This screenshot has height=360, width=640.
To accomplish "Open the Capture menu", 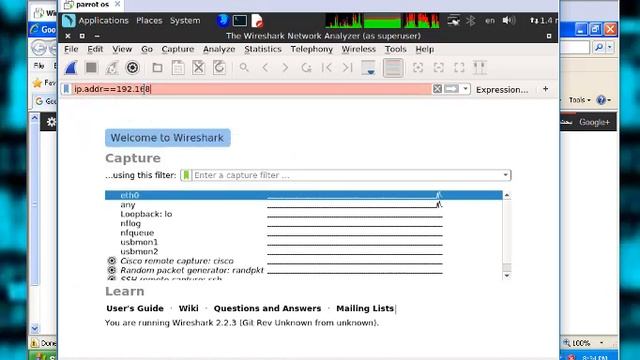I will coord(178,49).
